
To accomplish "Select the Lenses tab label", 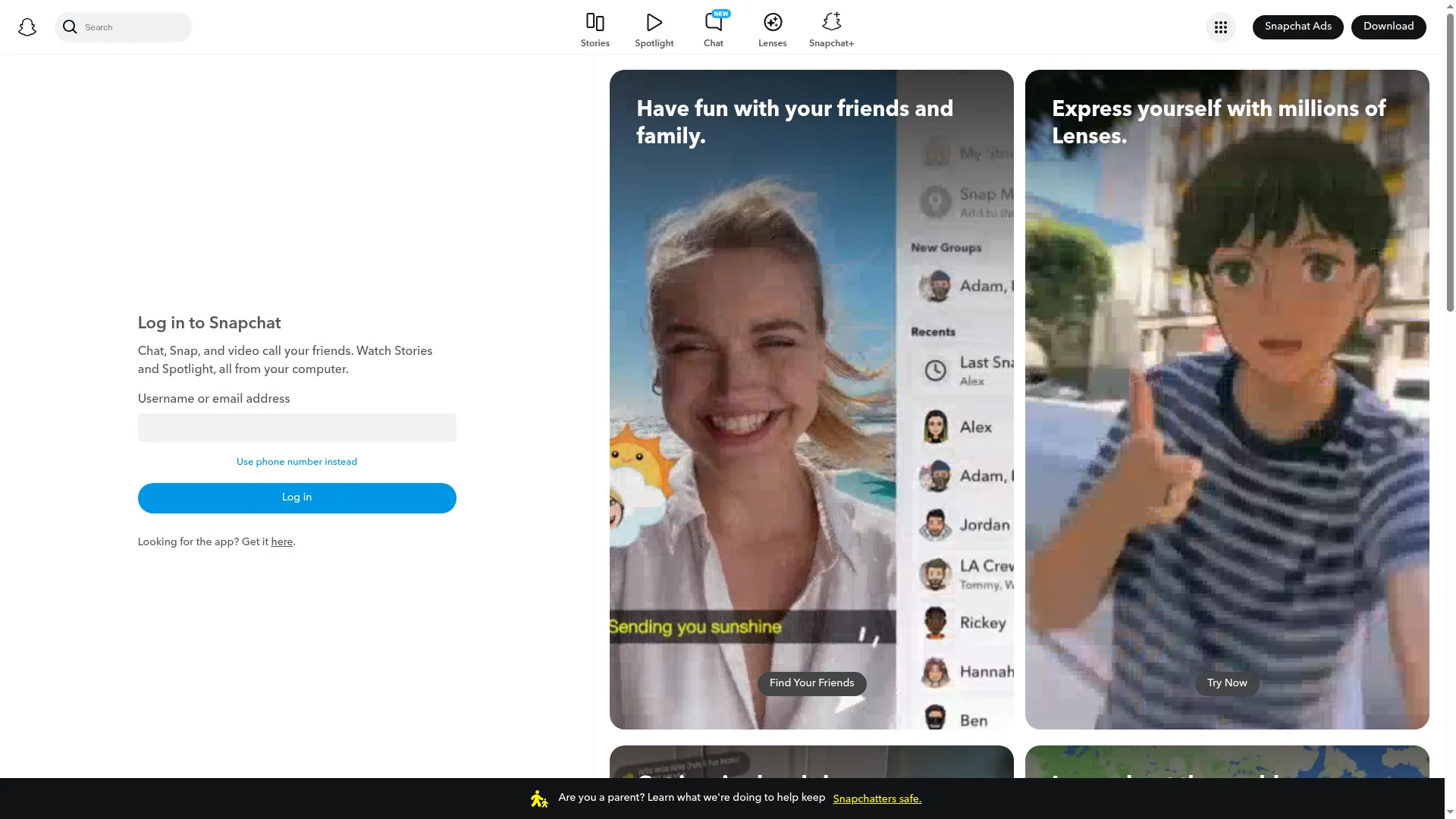I will click(x=773, y=43).
